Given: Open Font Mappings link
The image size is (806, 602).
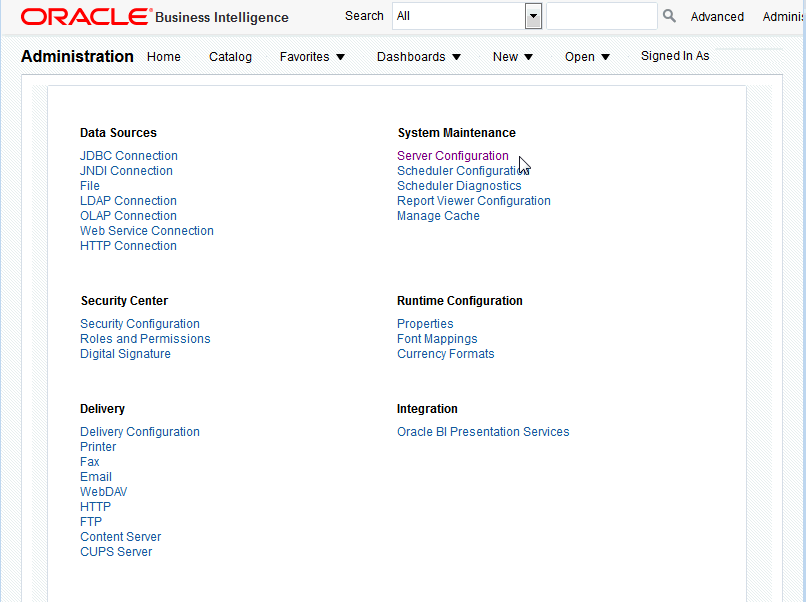Looking at the screenshot, I should pos(437,339).
